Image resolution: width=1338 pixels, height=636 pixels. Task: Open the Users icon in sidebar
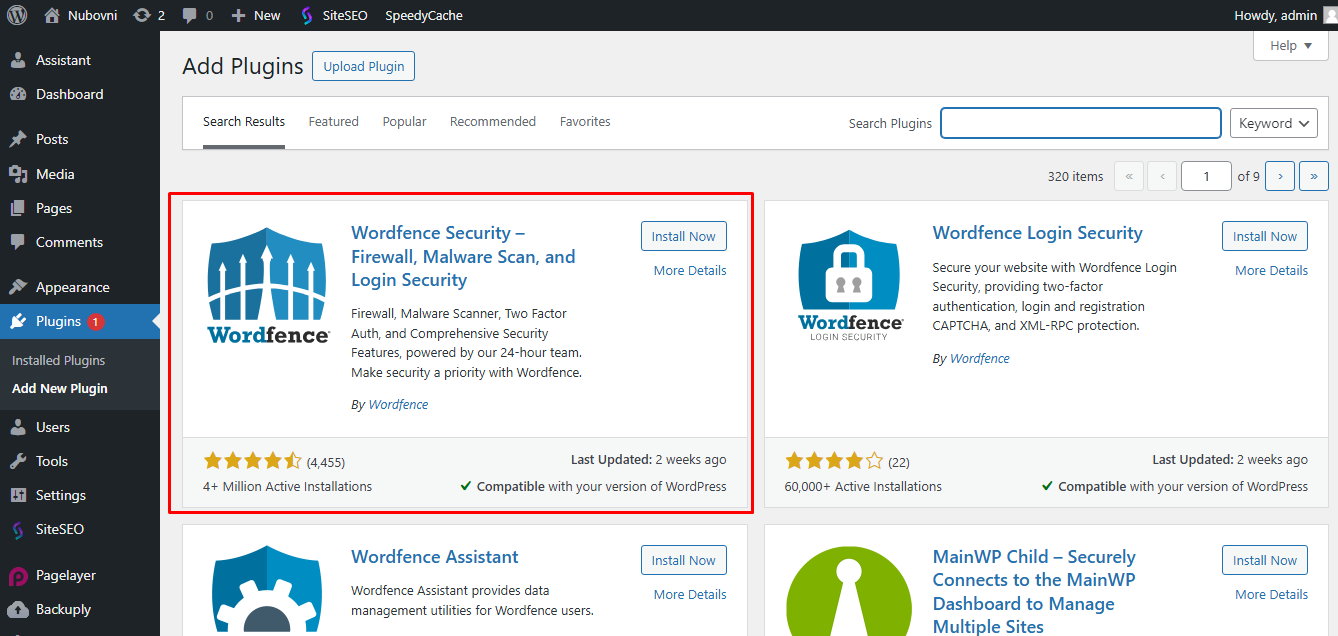[18, 427]
